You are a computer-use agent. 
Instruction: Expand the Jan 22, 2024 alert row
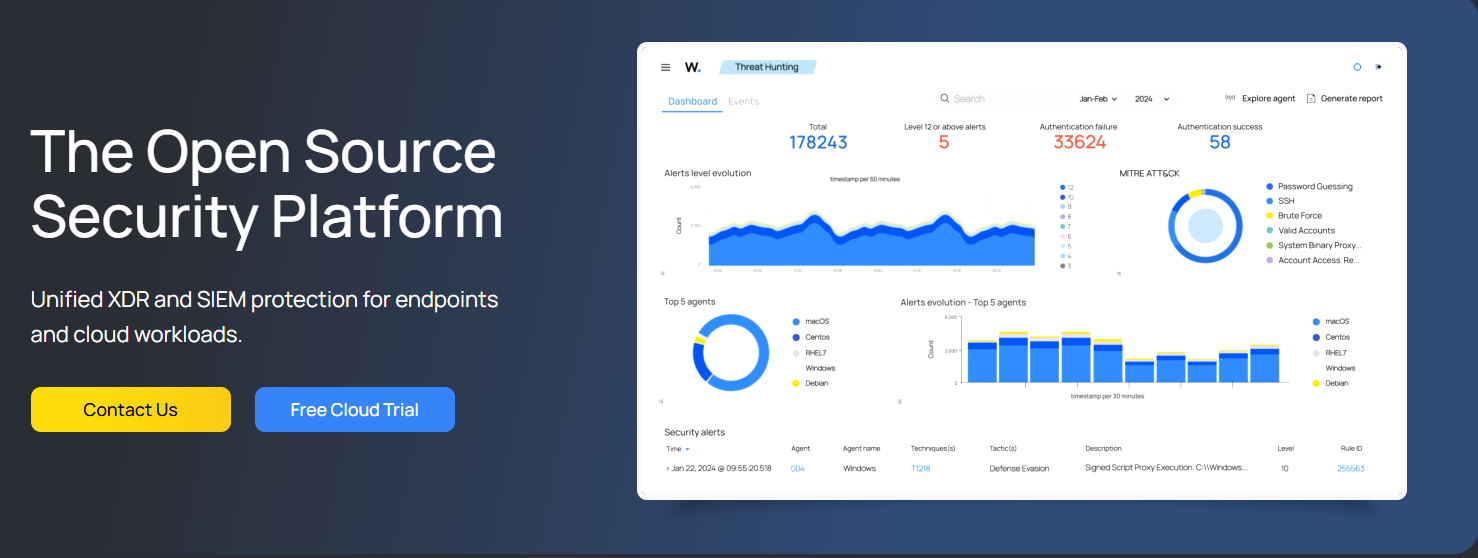(x=668, y=468)
